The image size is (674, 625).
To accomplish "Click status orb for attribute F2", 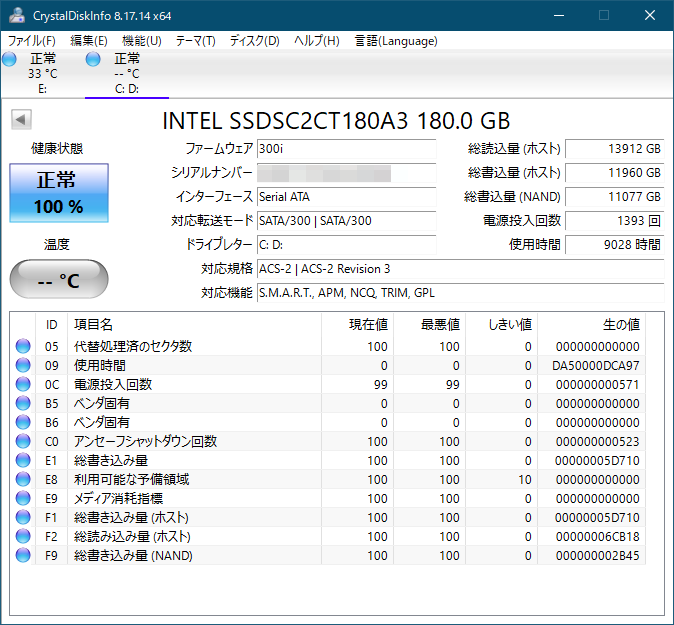I will 23,536.
